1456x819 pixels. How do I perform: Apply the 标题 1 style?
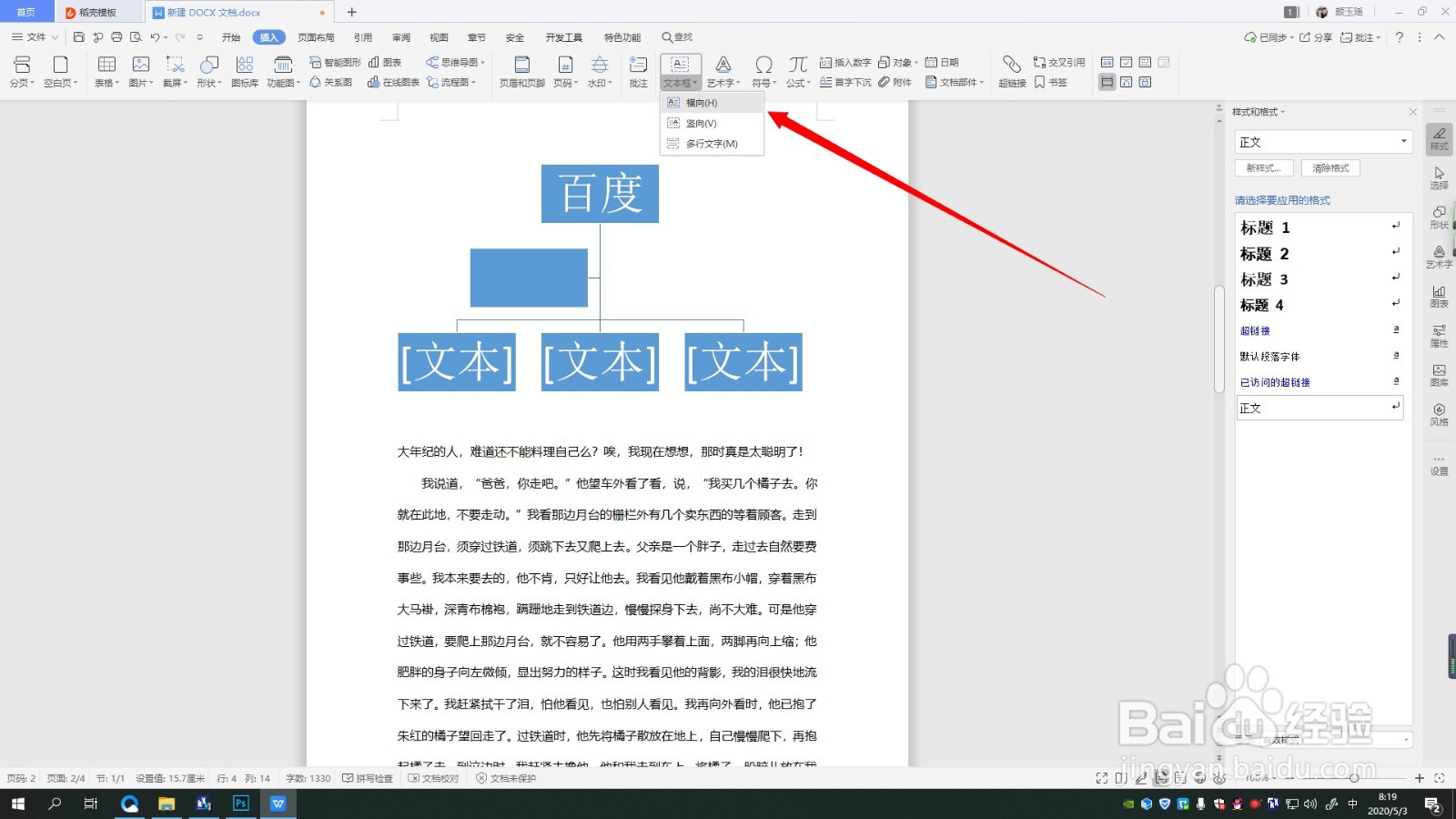pos(1319,227)
